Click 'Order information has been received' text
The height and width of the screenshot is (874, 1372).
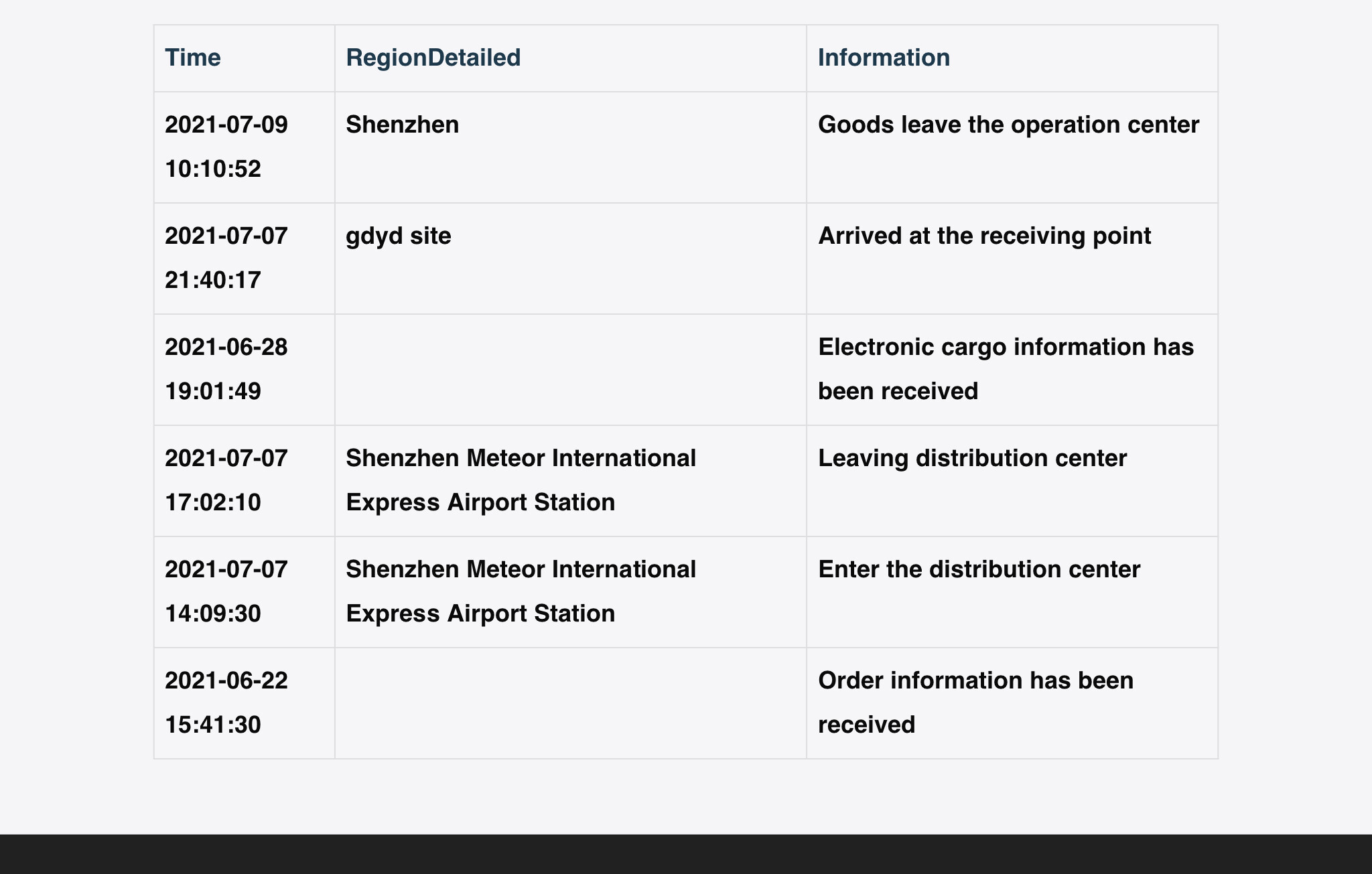tap(975, 703)
